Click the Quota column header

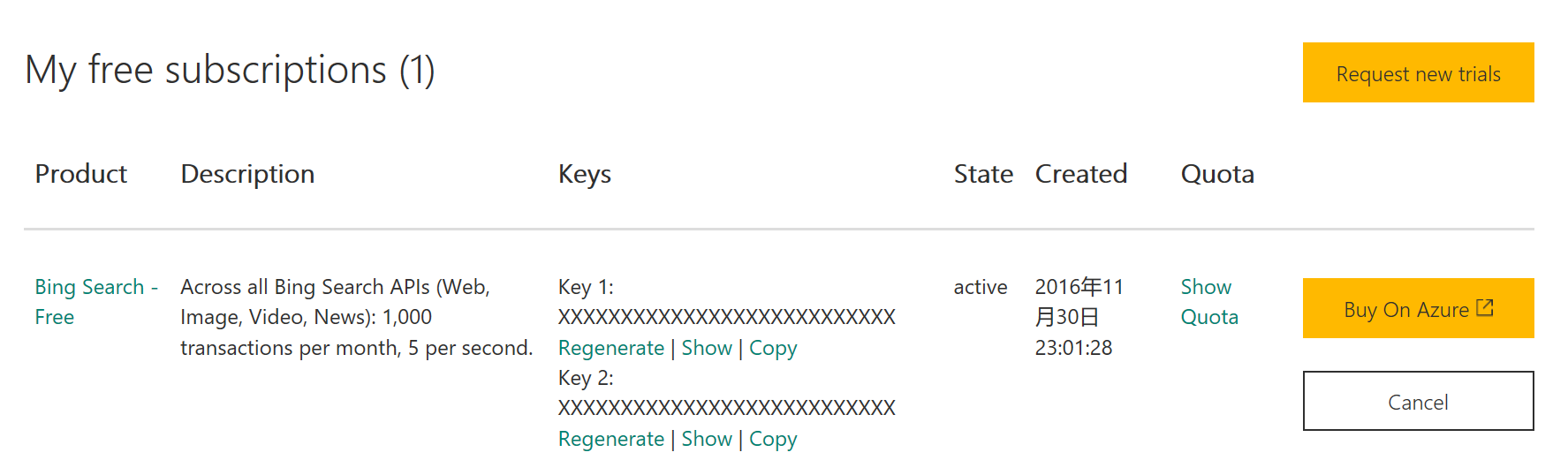pyautogui.click(x=1217, y=174)
